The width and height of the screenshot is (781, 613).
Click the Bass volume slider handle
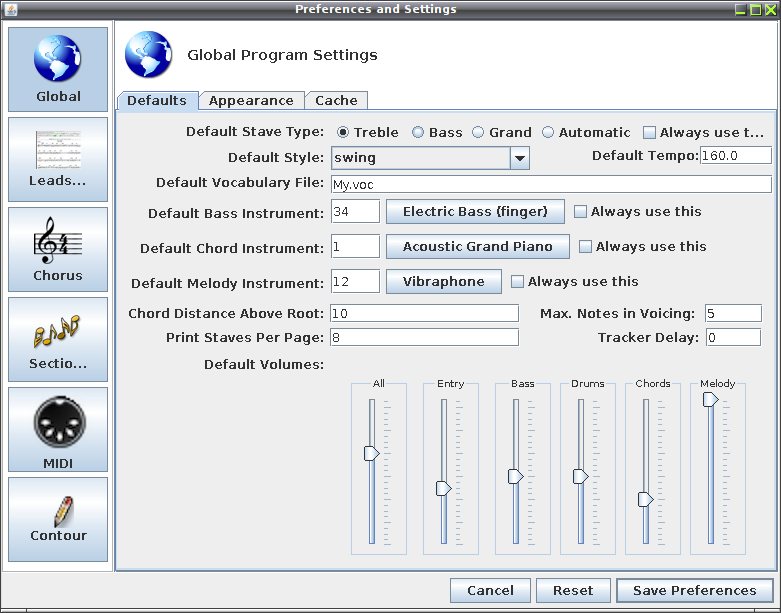(x=516, y=477)
